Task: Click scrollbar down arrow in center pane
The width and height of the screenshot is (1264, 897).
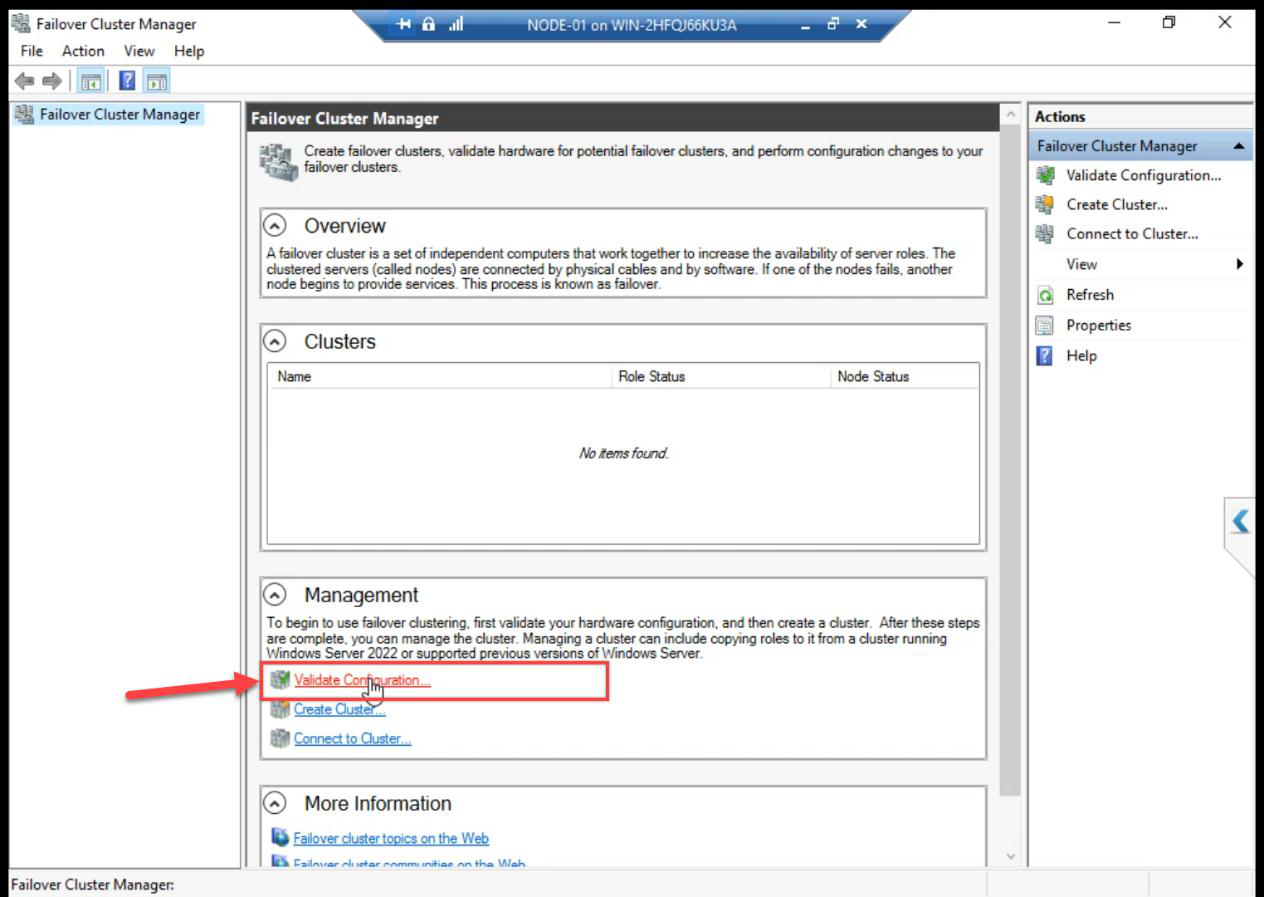Action: [x=1010, y=856]
